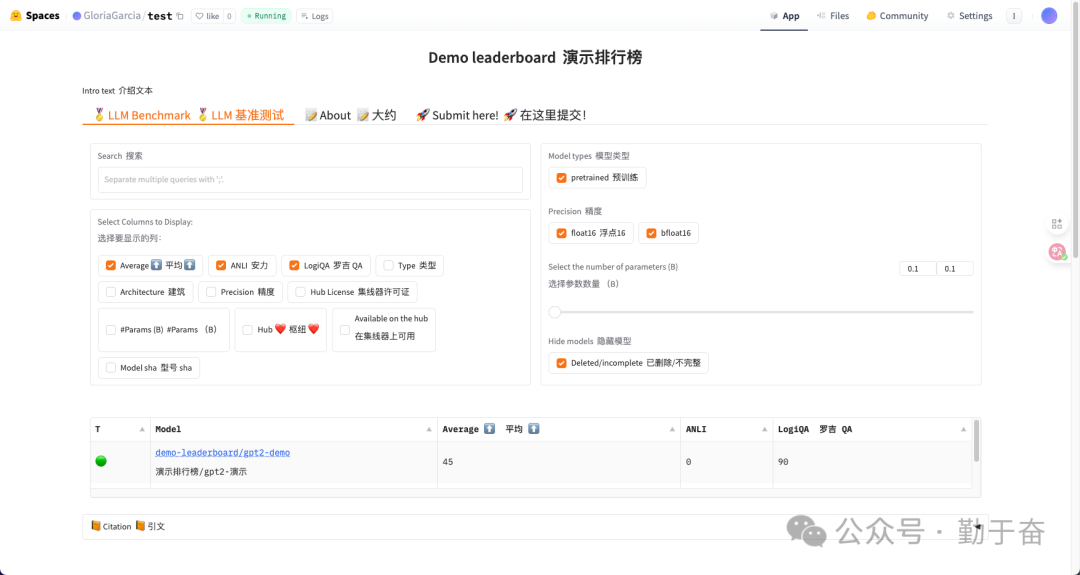Click the QR grid icon on right edge
The height and width of the screenshot is (575, 1080).
pos(1057,224)
